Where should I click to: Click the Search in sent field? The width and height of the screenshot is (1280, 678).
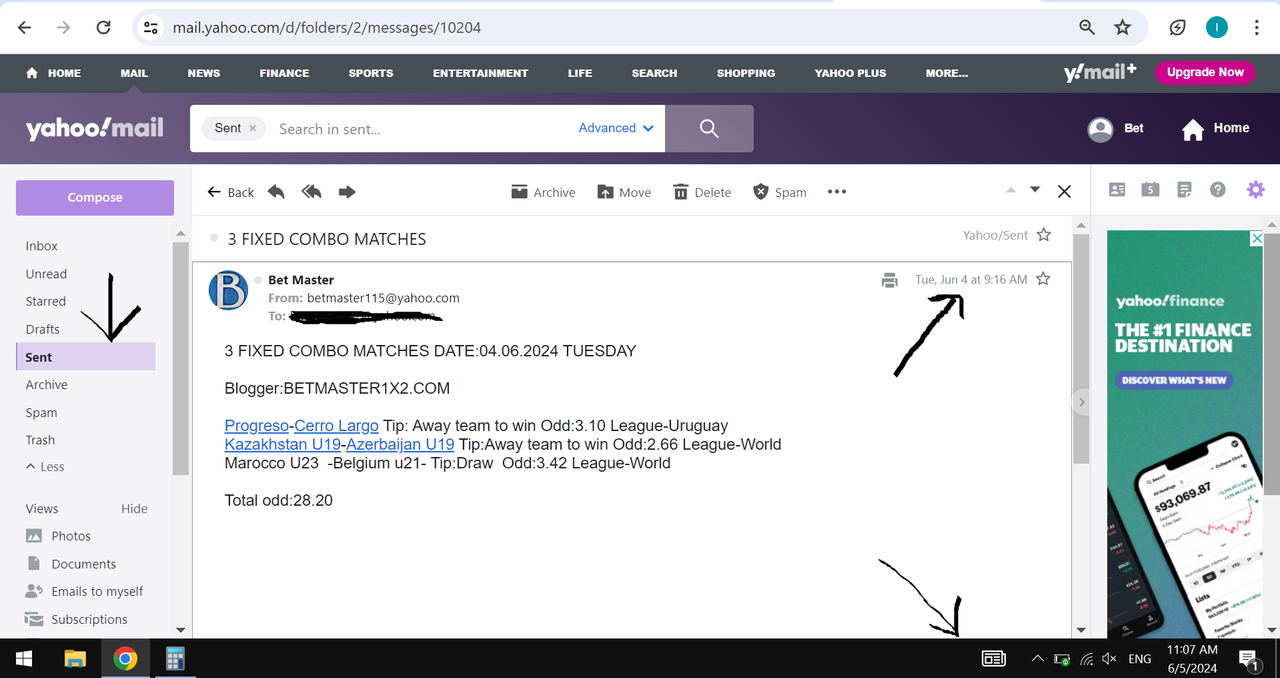[x=420, y=128]
